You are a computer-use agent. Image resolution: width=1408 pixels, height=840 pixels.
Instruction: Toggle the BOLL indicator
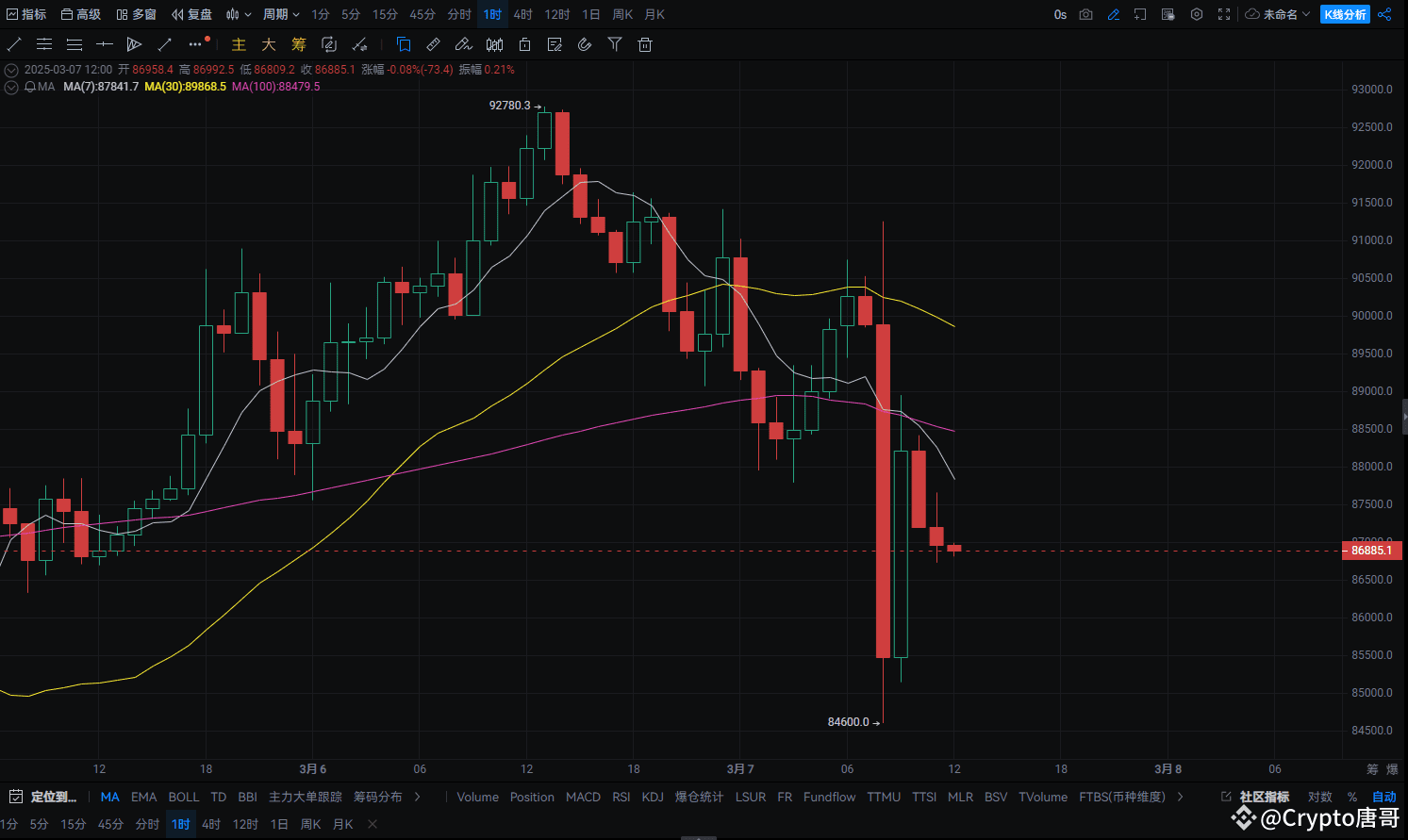point(184,797)
